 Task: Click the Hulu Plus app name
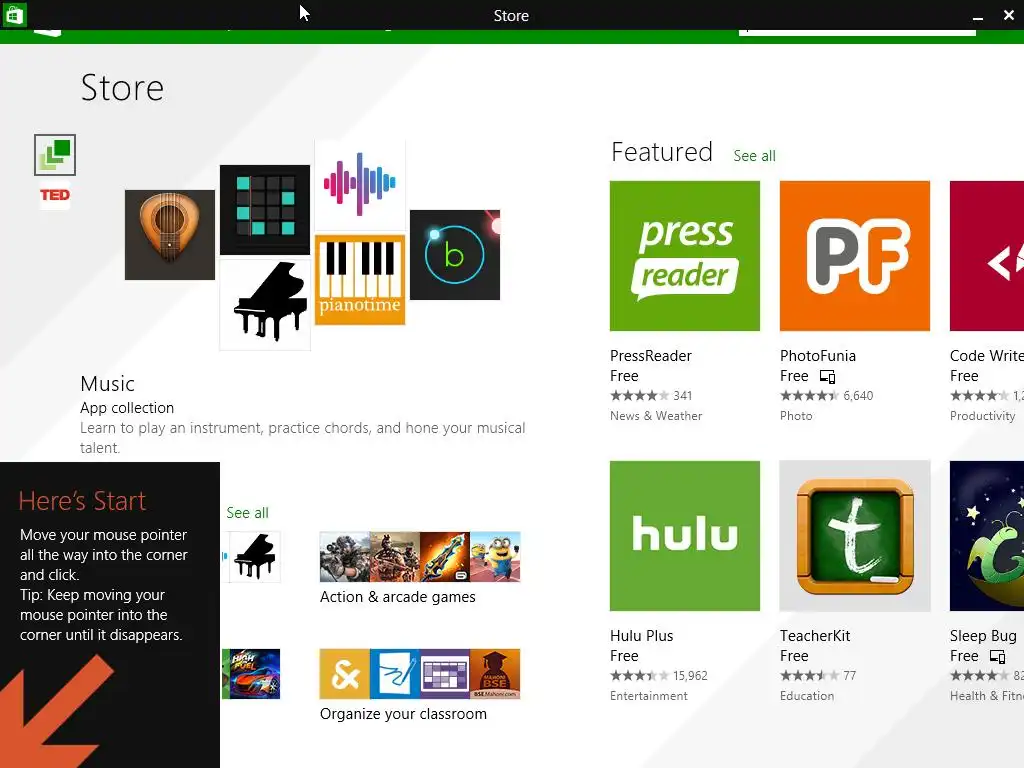[x=641, y=636]
